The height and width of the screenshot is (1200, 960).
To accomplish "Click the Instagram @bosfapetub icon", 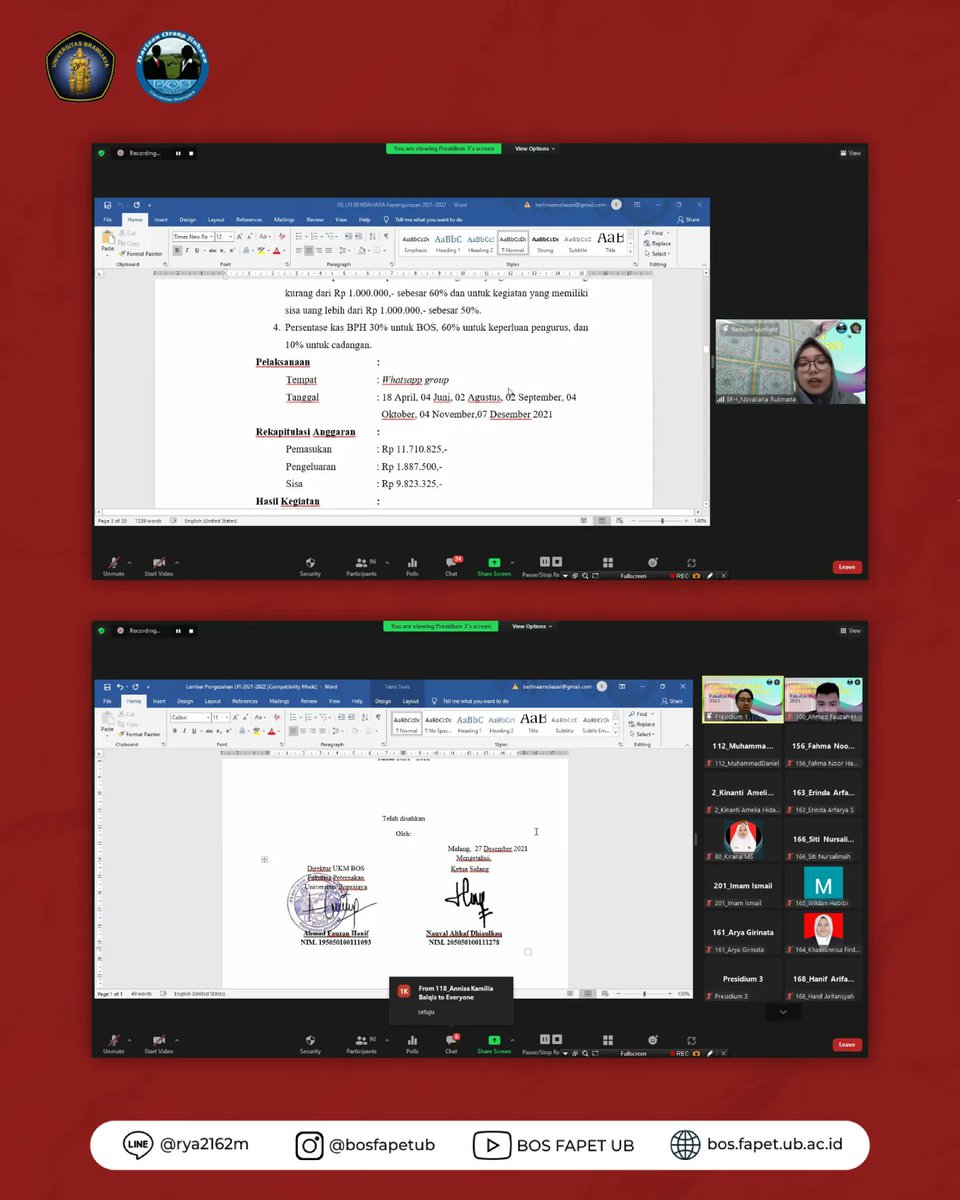I will (309, 1145).
